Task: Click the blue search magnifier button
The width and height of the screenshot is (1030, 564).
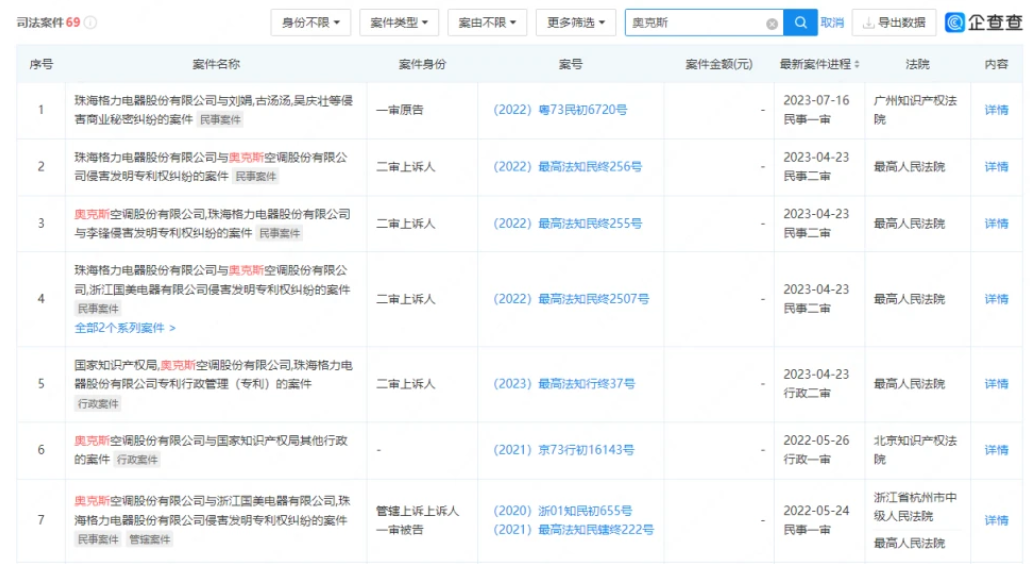Action: point(800,23)
